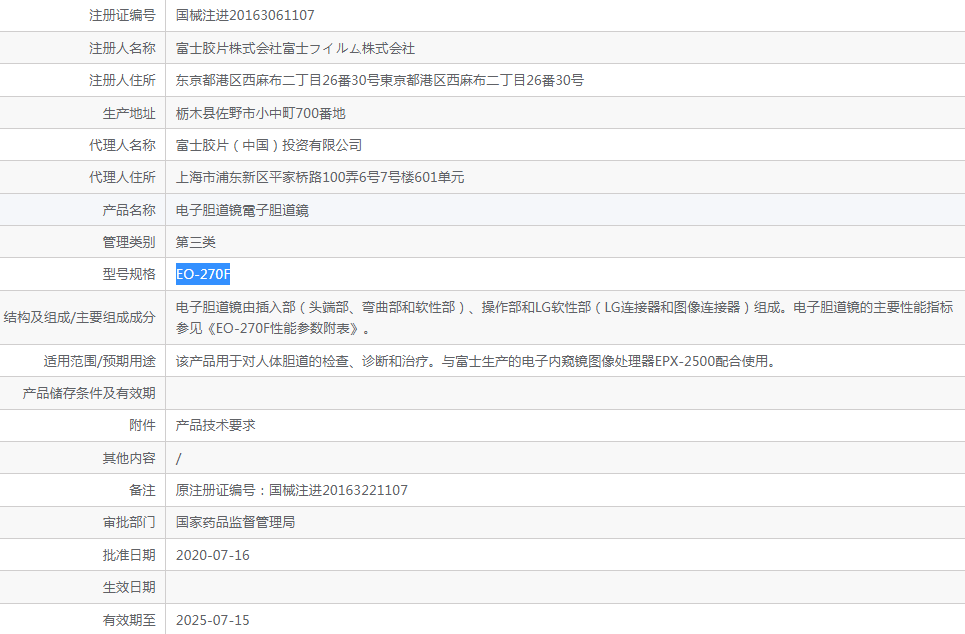This screenshot has height=634, width=965.
Task: Click the '注册证编号' row label
Action: coord(122,15)
